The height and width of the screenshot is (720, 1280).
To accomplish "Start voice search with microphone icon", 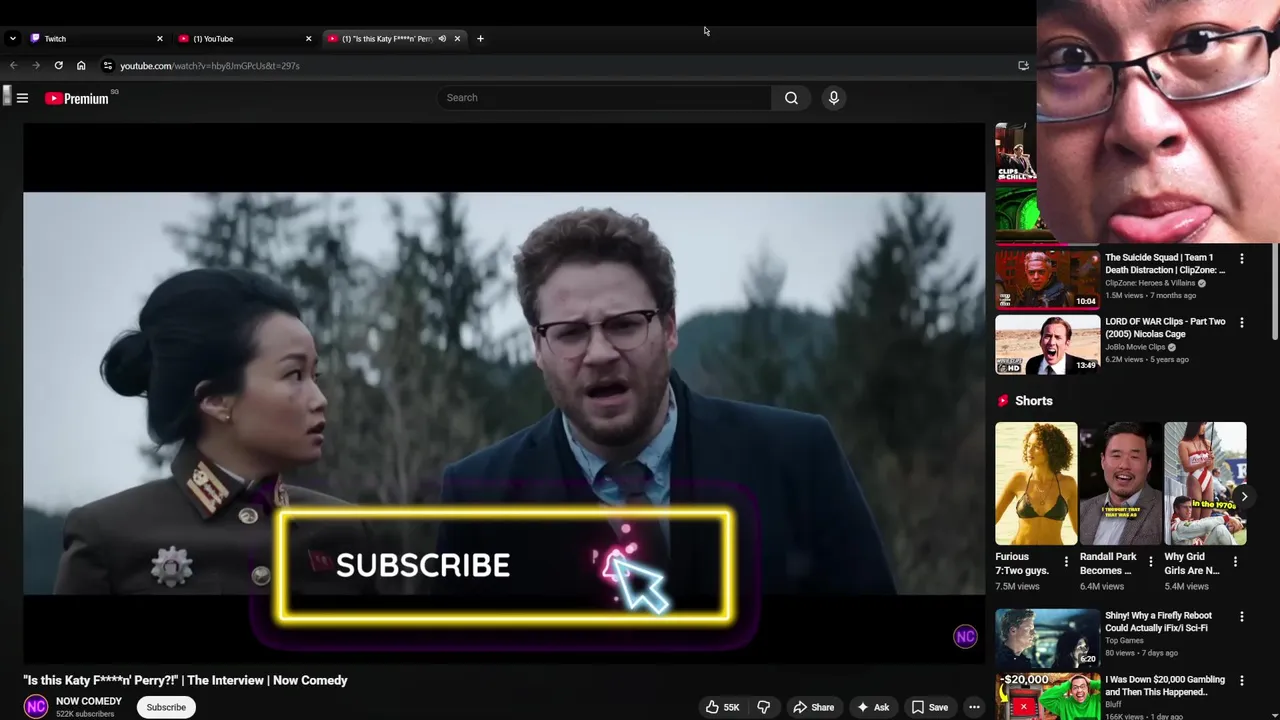I will coord(834,98).
